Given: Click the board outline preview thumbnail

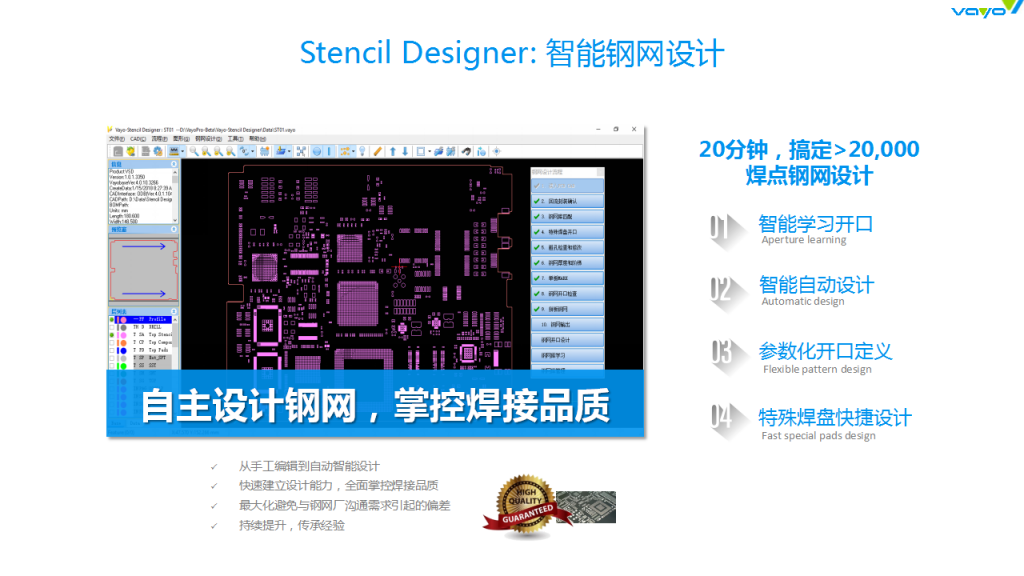Looking at the screenshot, I should point(143,270).
